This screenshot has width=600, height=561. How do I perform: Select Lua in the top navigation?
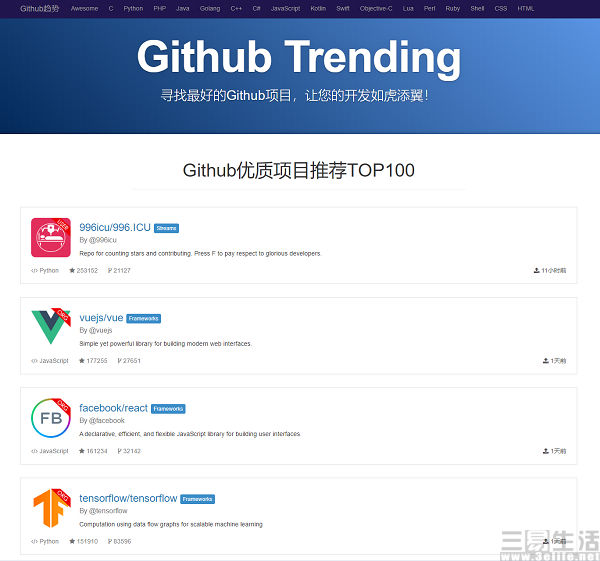(408, 8)
